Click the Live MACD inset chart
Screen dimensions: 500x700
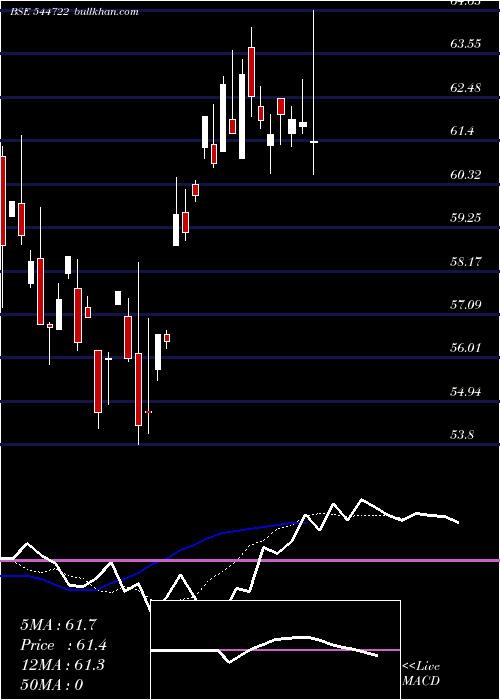point(275,650)
